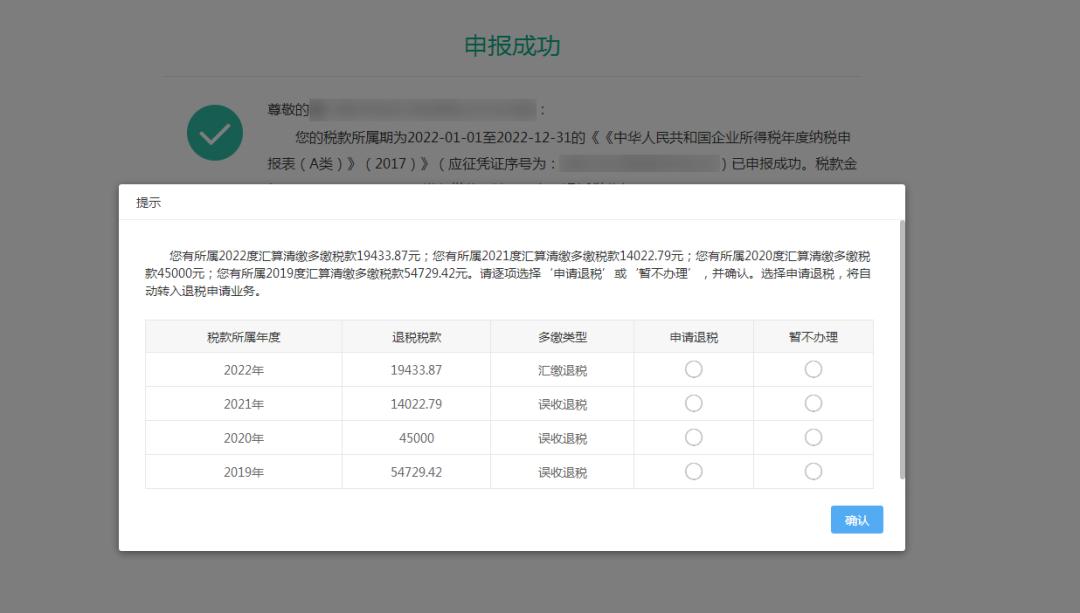Screen dimensions: 1080x613
Task: Click the green checkmark success icon
Action: 215,132
